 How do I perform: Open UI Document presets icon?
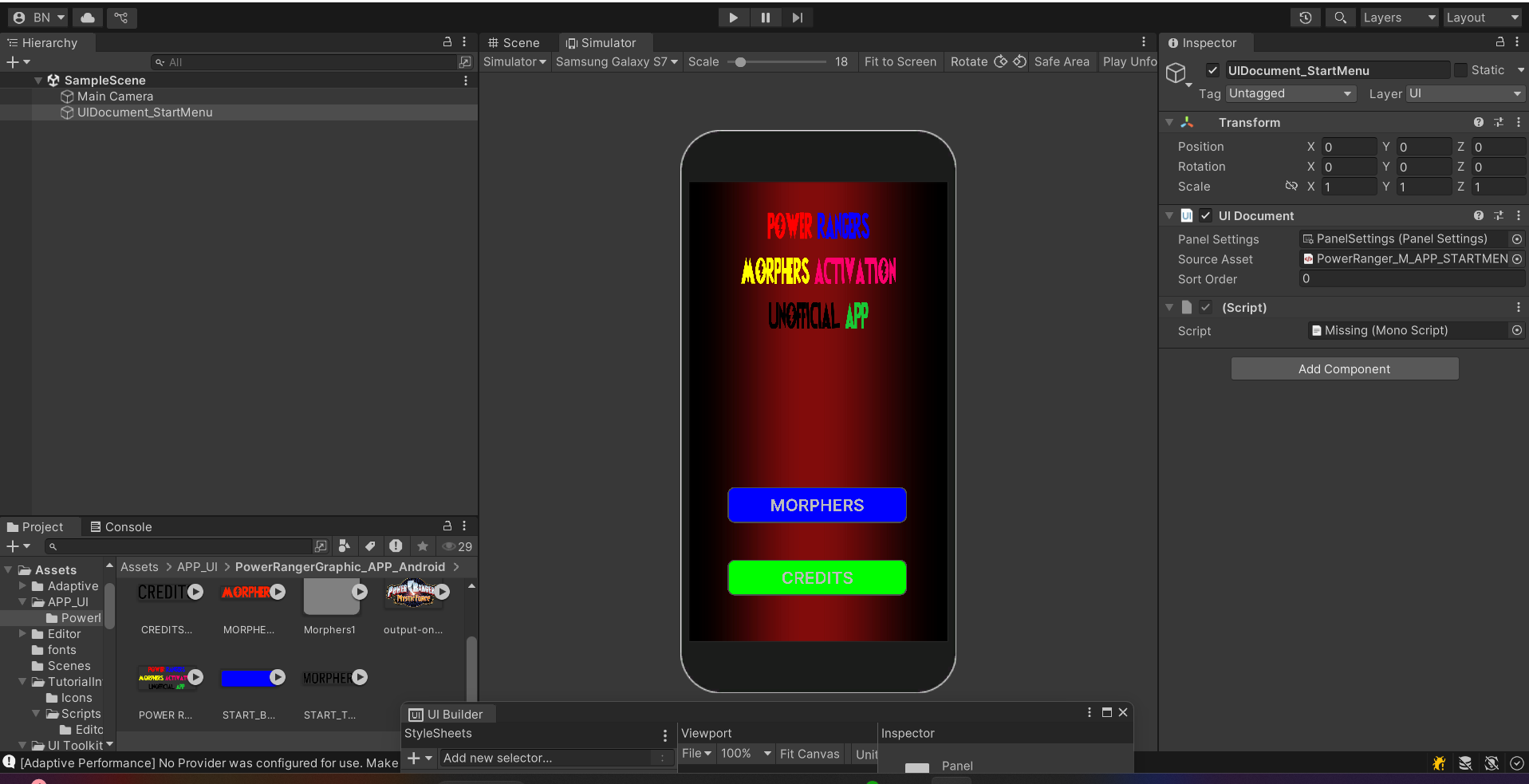click(x=1499, y=215)
